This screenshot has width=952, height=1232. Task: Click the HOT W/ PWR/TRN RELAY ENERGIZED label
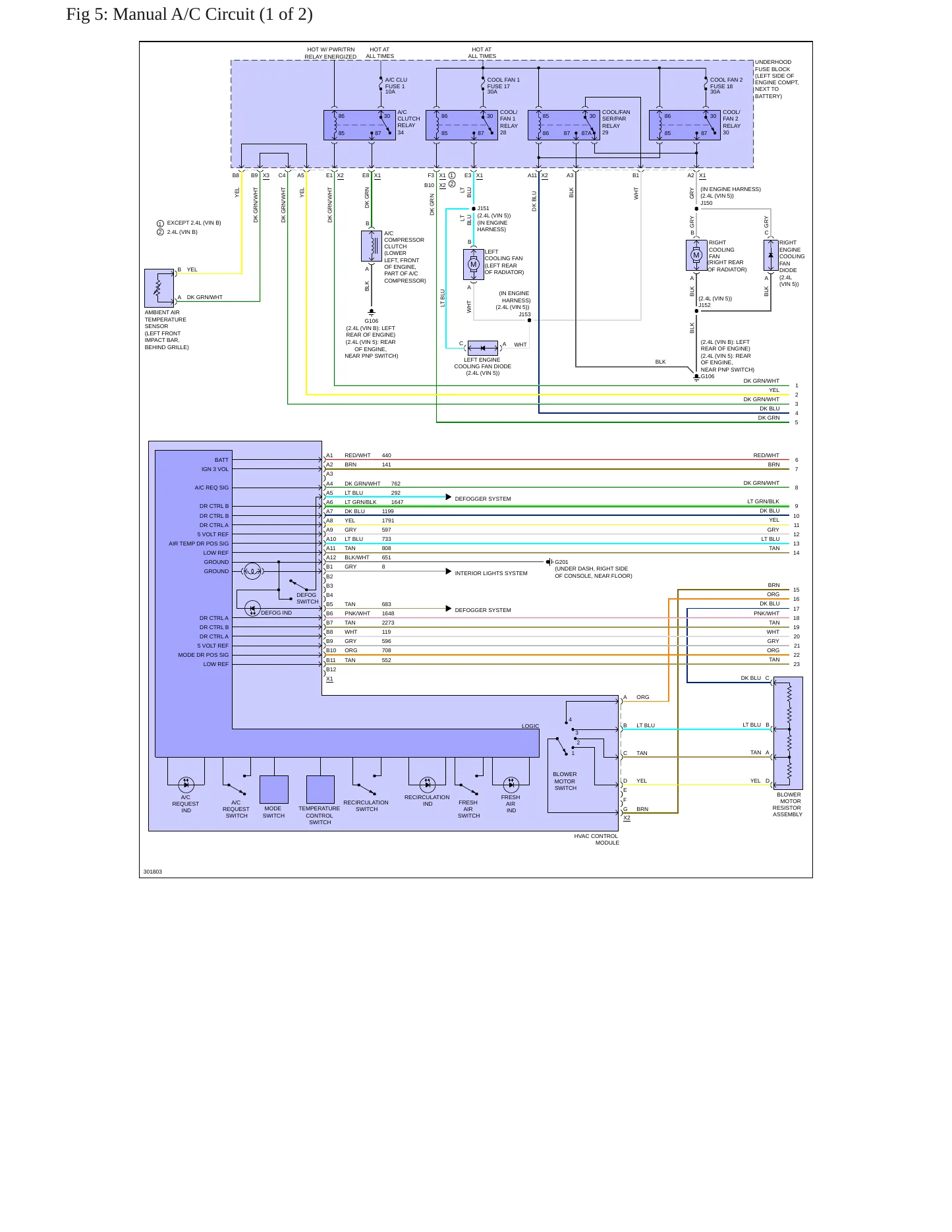tap(331, 53)
